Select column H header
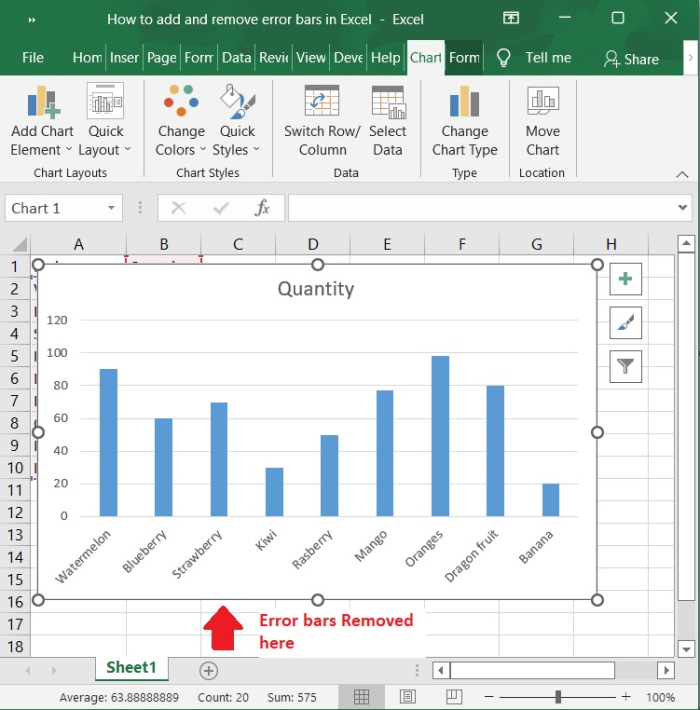The height and width of the screenshot is (710, 700). 611,245
